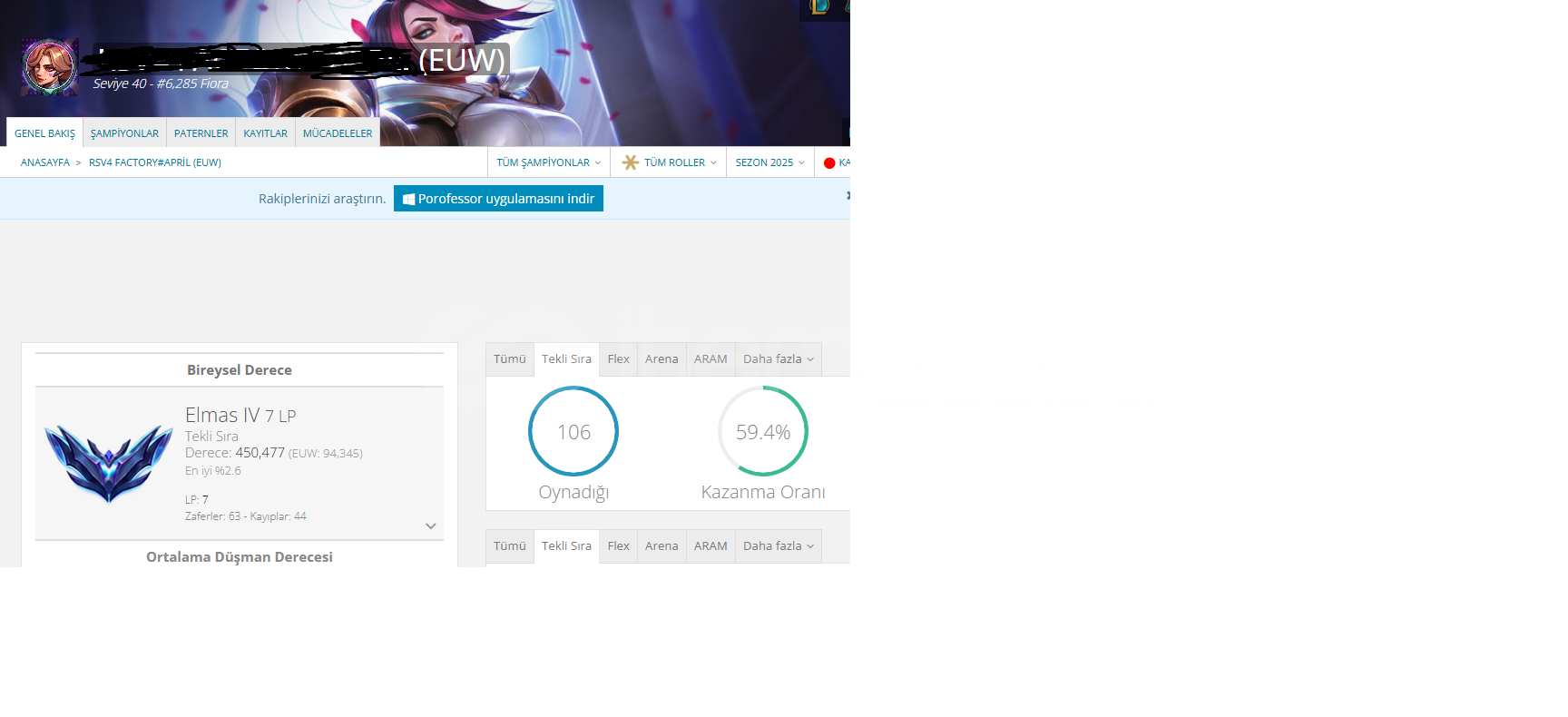1568x717 pixels.
Task: Pick ARAM in the lower queue tab row
Action: pyautogui.click(x=710, y=546)
